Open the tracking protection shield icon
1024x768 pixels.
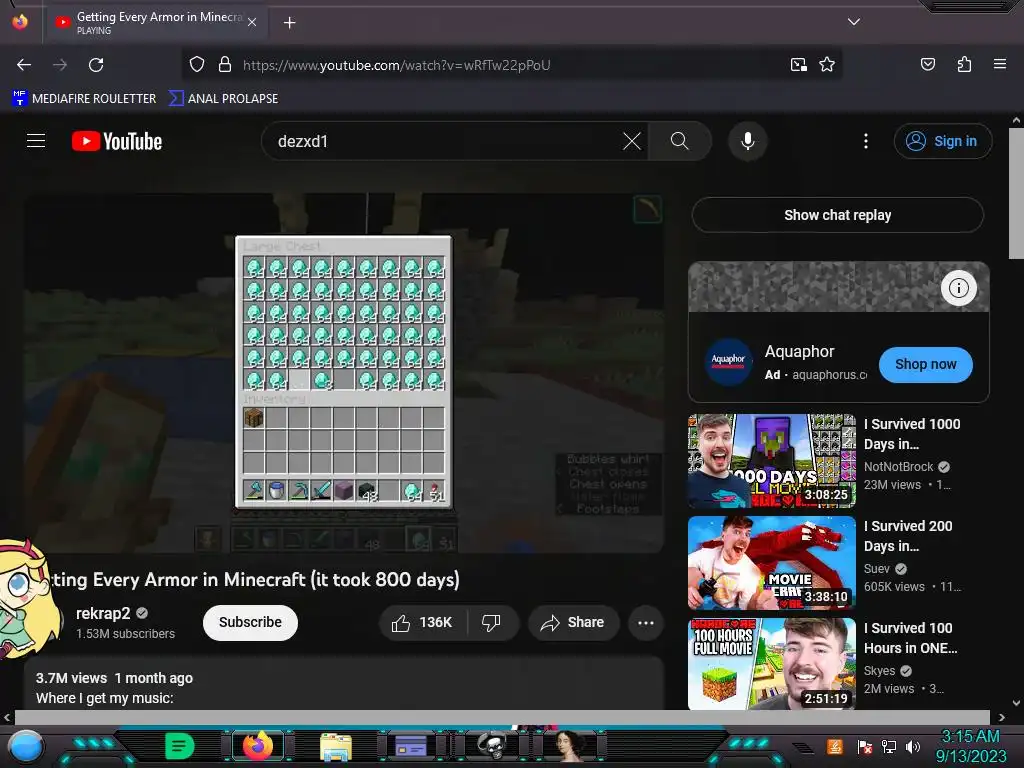[x=197, y=65]
